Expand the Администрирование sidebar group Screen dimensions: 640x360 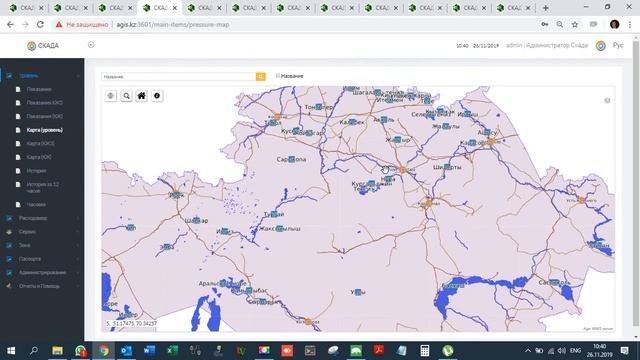click(42, 272)
